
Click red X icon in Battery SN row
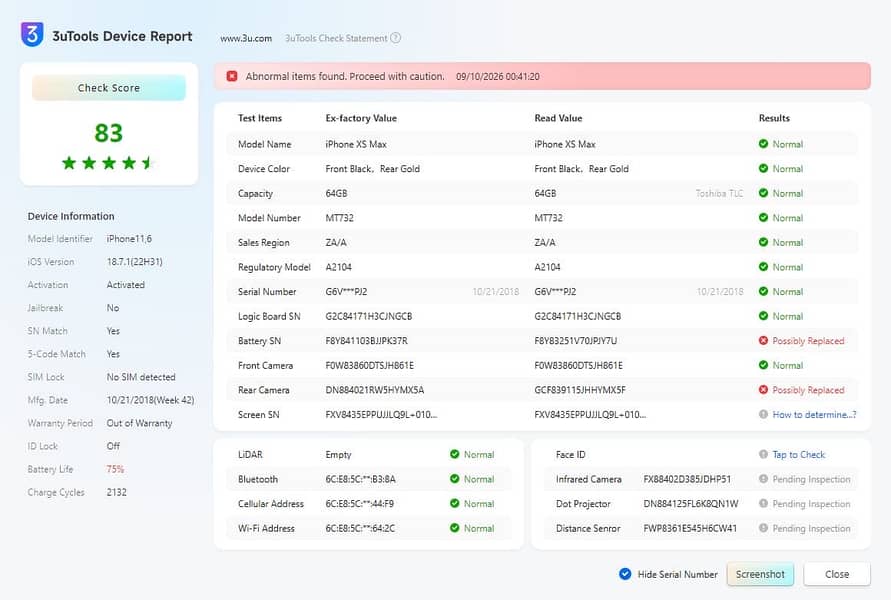763,340
